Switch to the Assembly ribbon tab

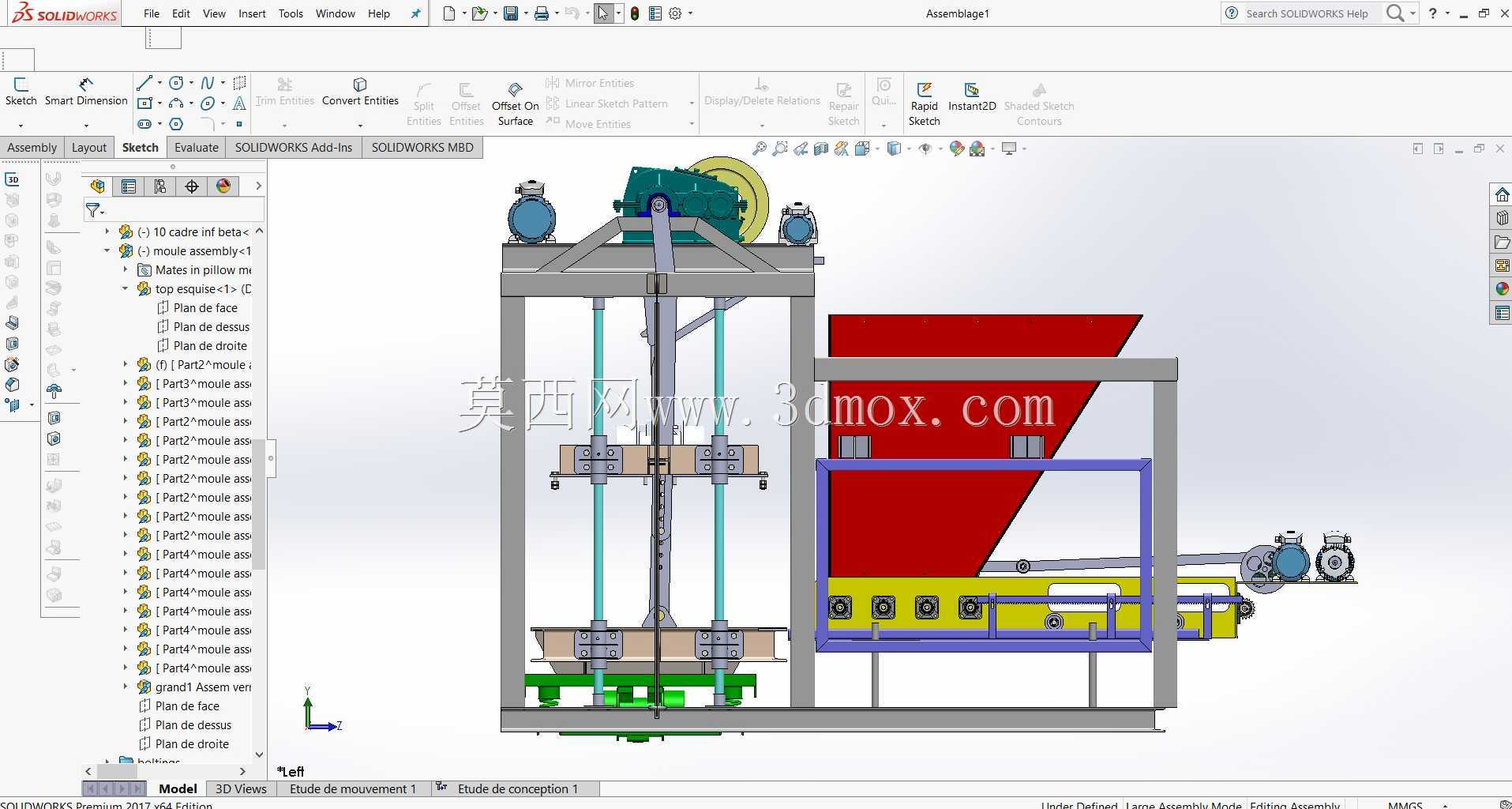pyautogui.click(x=32, y=148)
